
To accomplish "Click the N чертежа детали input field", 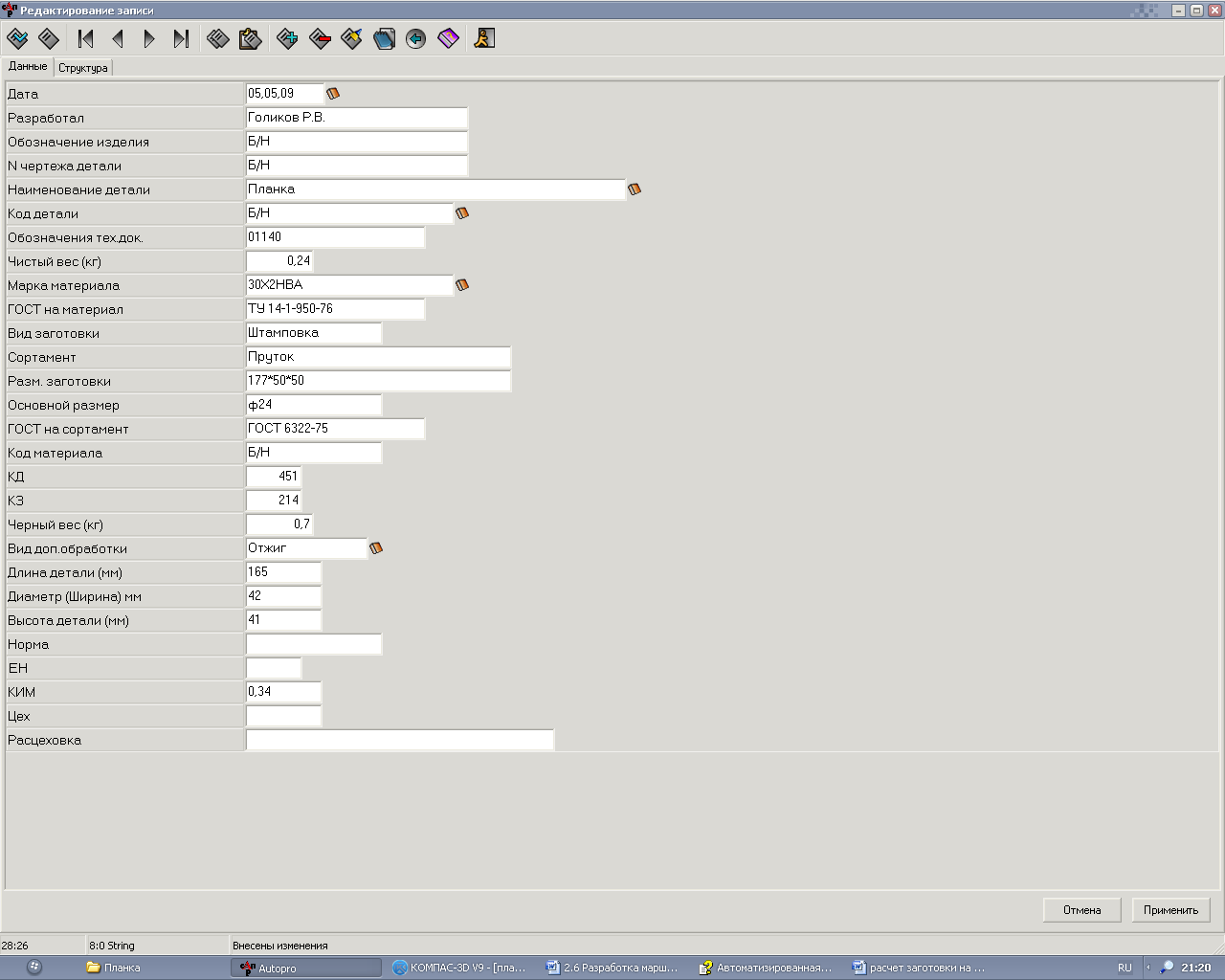I will click(357, 166).
